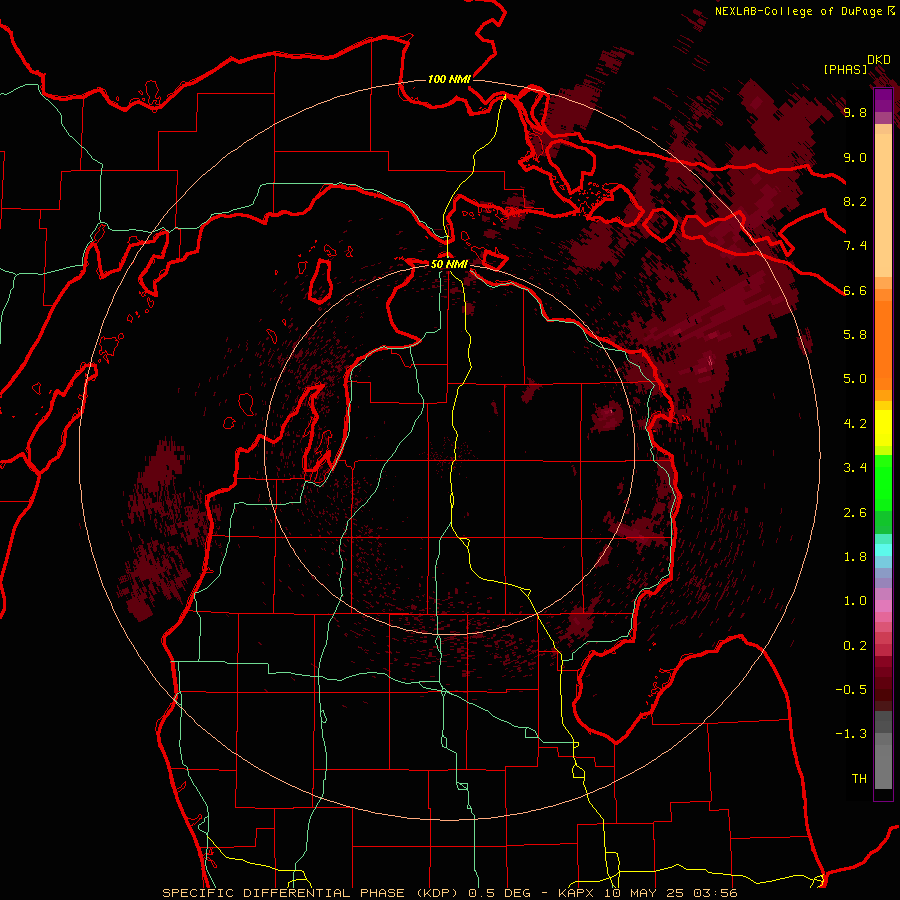Click the DKD legend title

pos(879,60)
